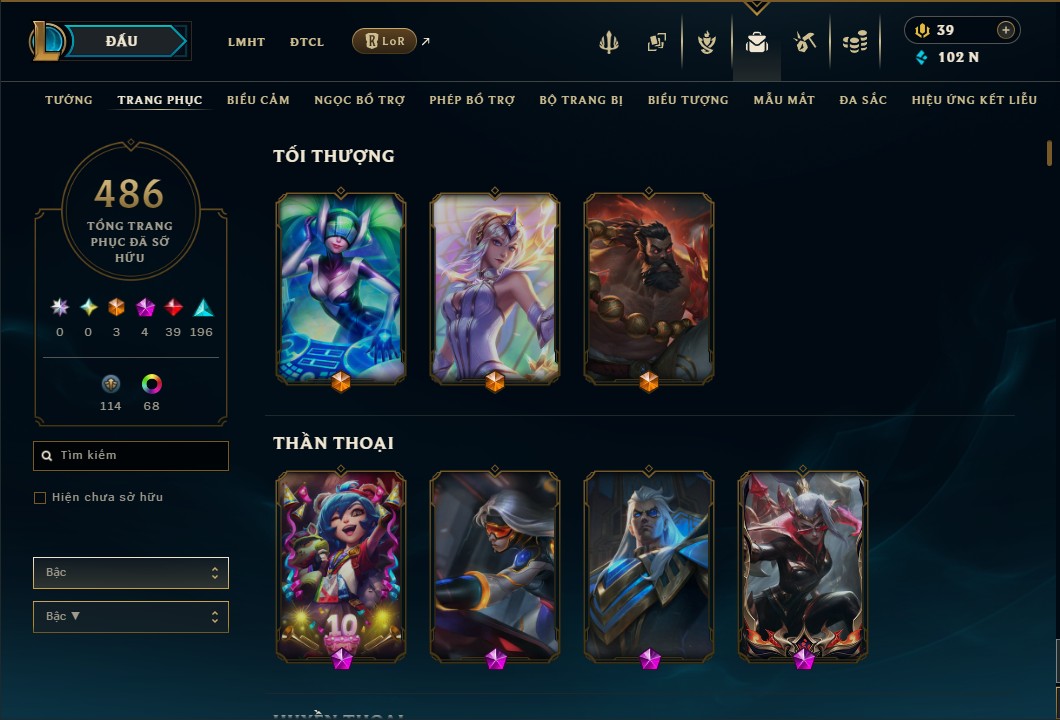Image resolution: width=1060 pixels, height=720 pixels.
Task: Click the 'Tìm kiếm' search field
Action: pos(130,456)
